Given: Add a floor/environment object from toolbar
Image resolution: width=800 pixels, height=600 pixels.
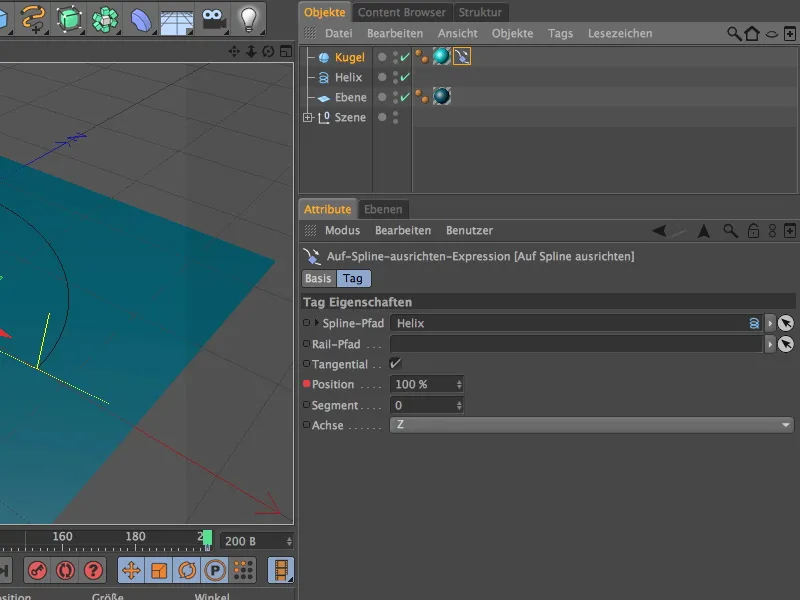Looking at the screenshot, I should pos(177,19).
